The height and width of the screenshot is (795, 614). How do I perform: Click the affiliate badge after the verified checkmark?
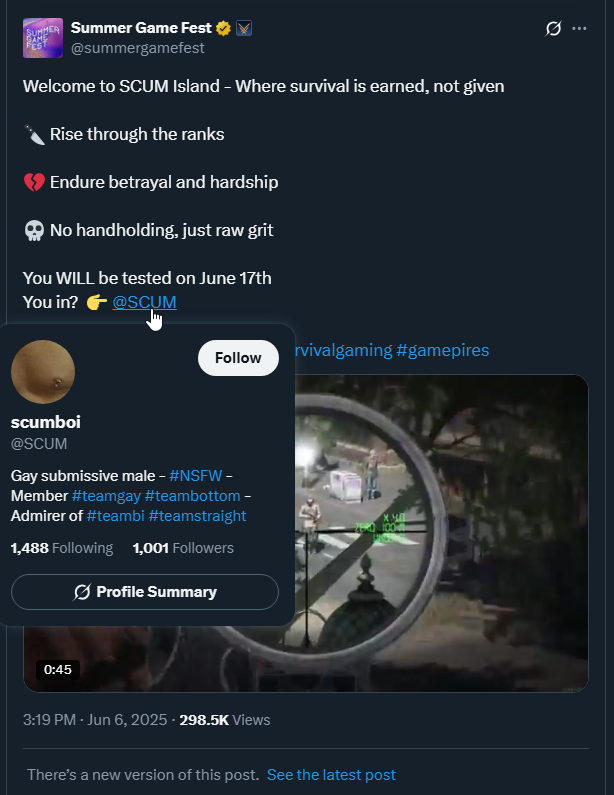(244, 28)
